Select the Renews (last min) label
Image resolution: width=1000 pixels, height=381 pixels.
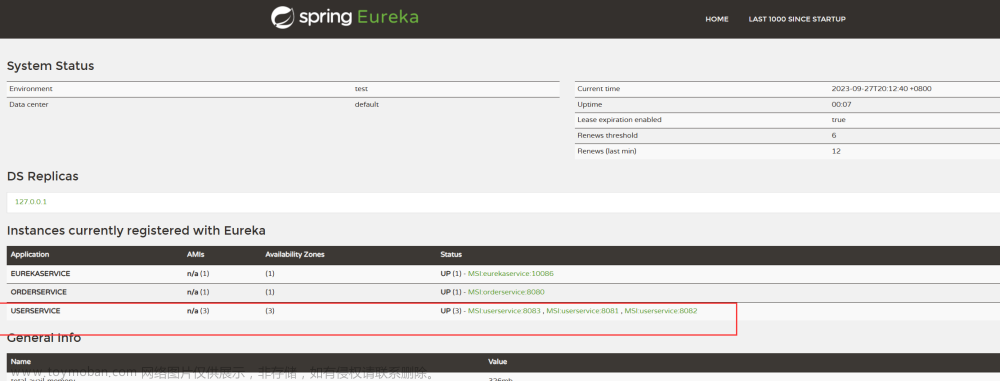click(607, 151)
